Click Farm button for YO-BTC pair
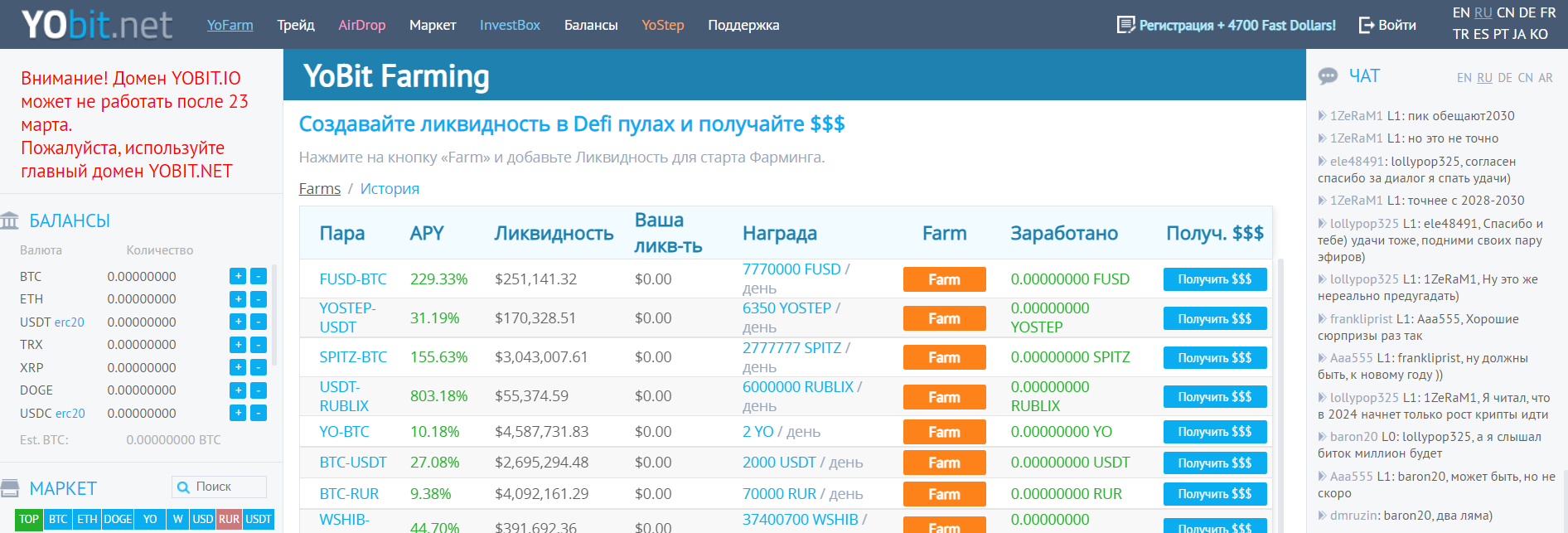Image resolution: width=1568 pixels, height=533 pixels. tap(944, 432)
